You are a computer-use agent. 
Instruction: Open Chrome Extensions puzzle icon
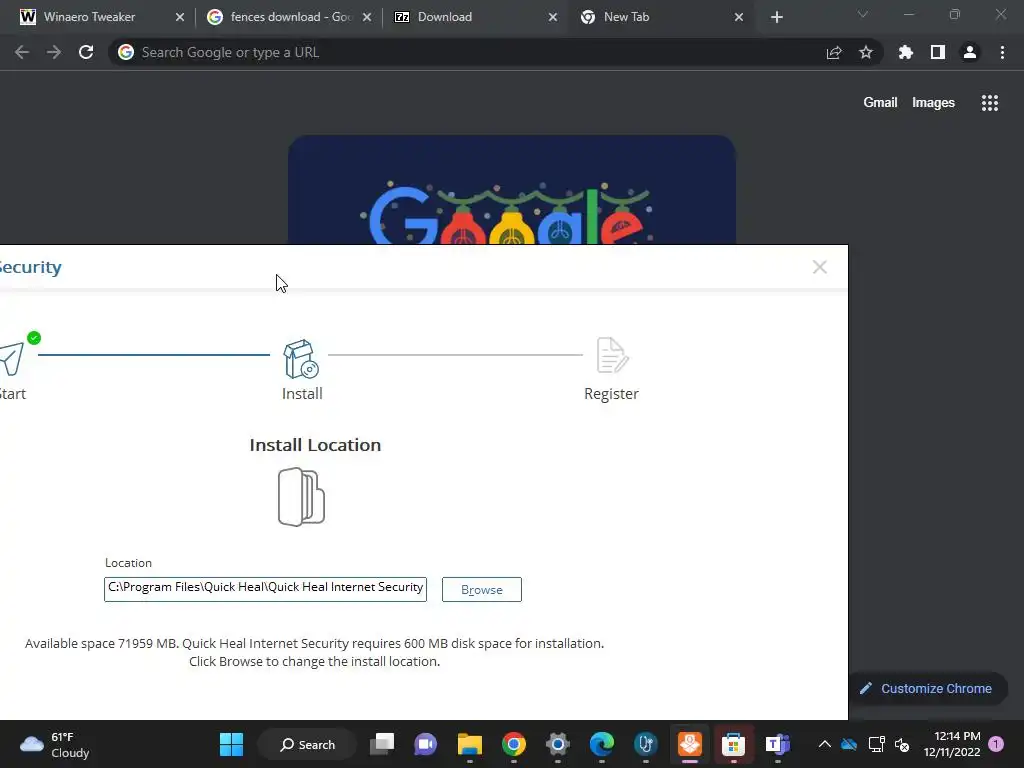click(906, 52)
